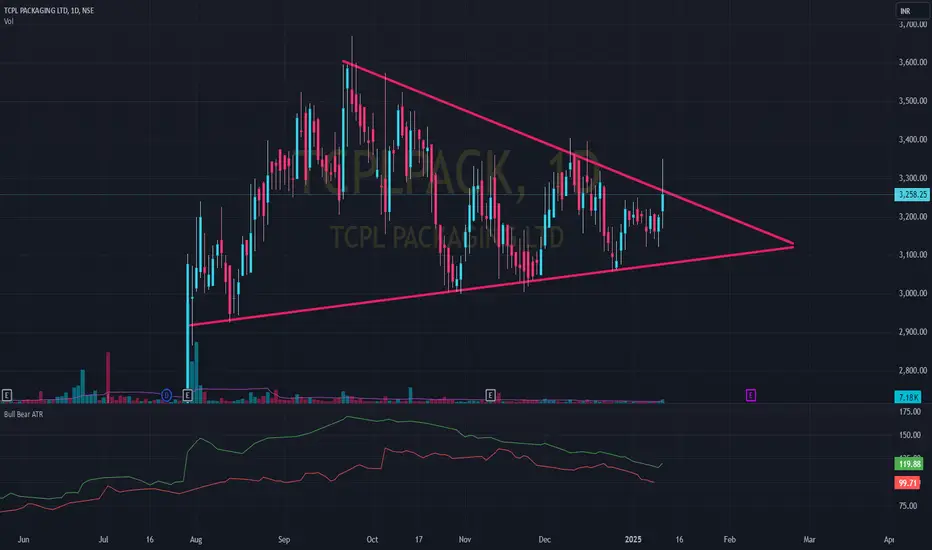
Task: Open the earnings marker E near June
Action: point(7,395)
